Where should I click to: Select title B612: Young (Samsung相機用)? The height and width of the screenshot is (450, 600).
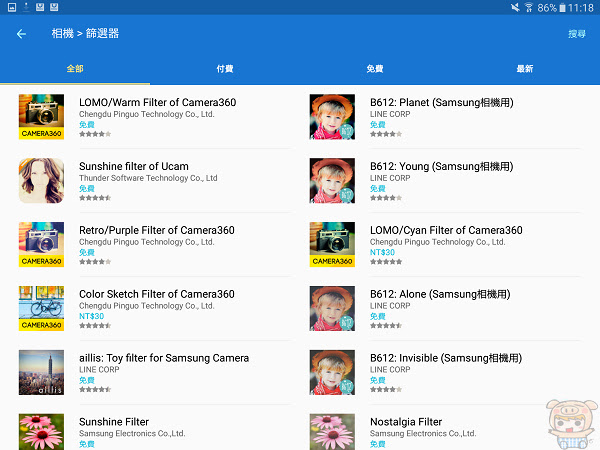click(442, 166)
